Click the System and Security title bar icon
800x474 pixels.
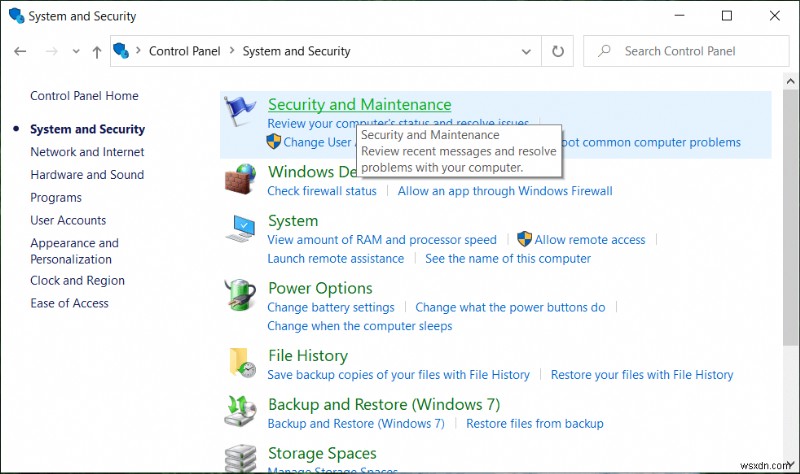16,15
